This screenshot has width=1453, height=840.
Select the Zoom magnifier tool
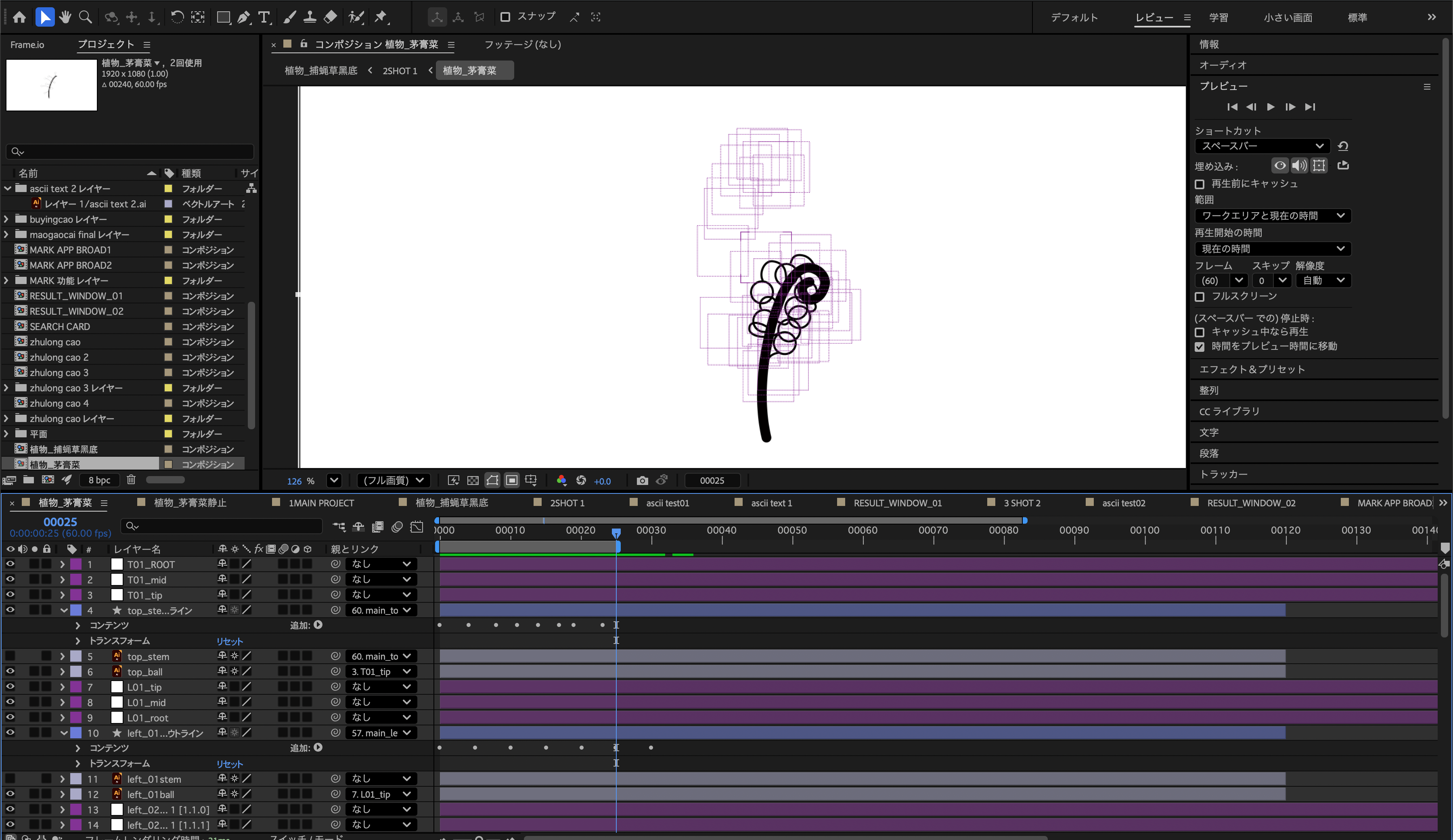(x=85, y=17)
